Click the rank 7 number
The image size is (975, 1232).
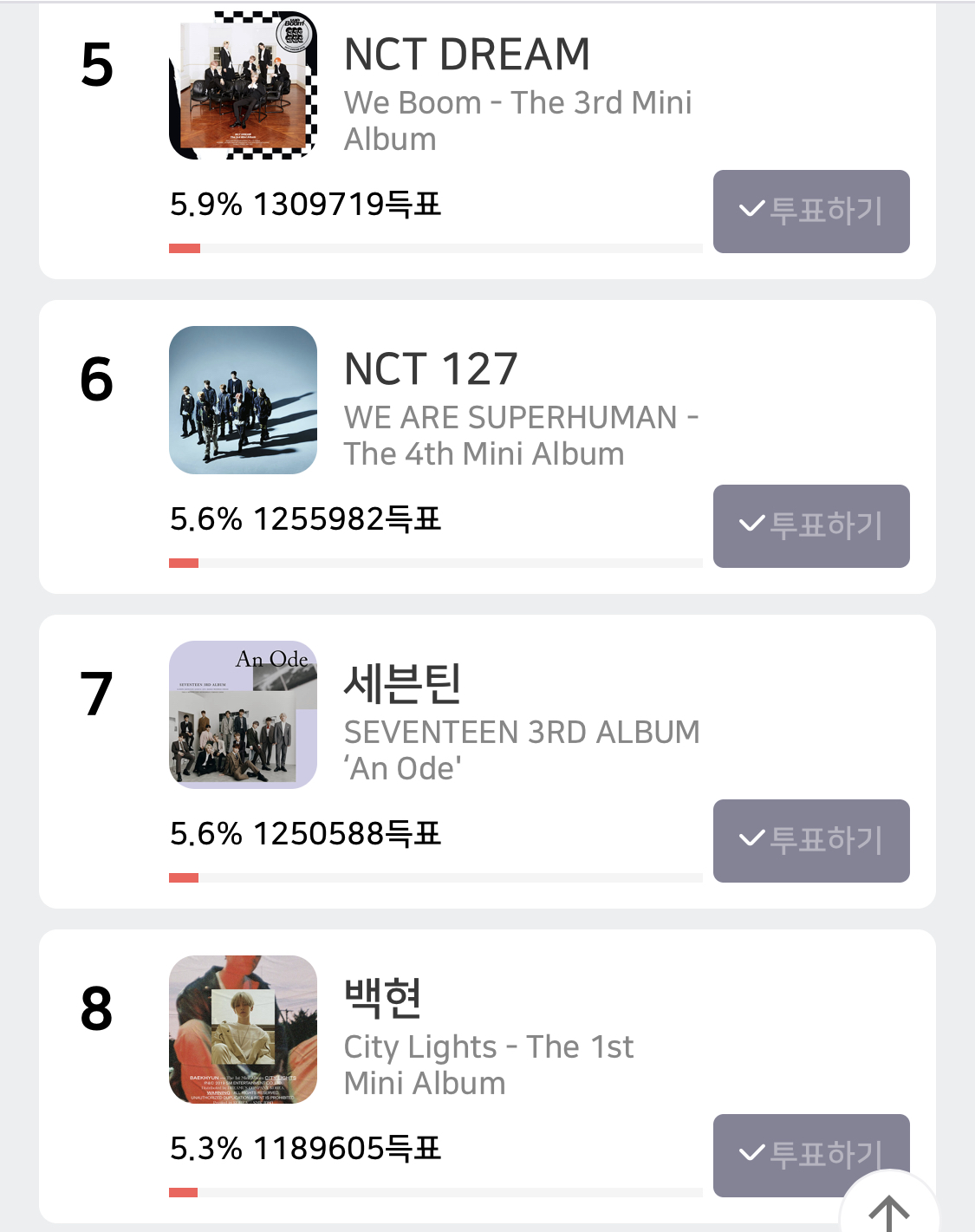pyautogui.click(x=96, y=694)
